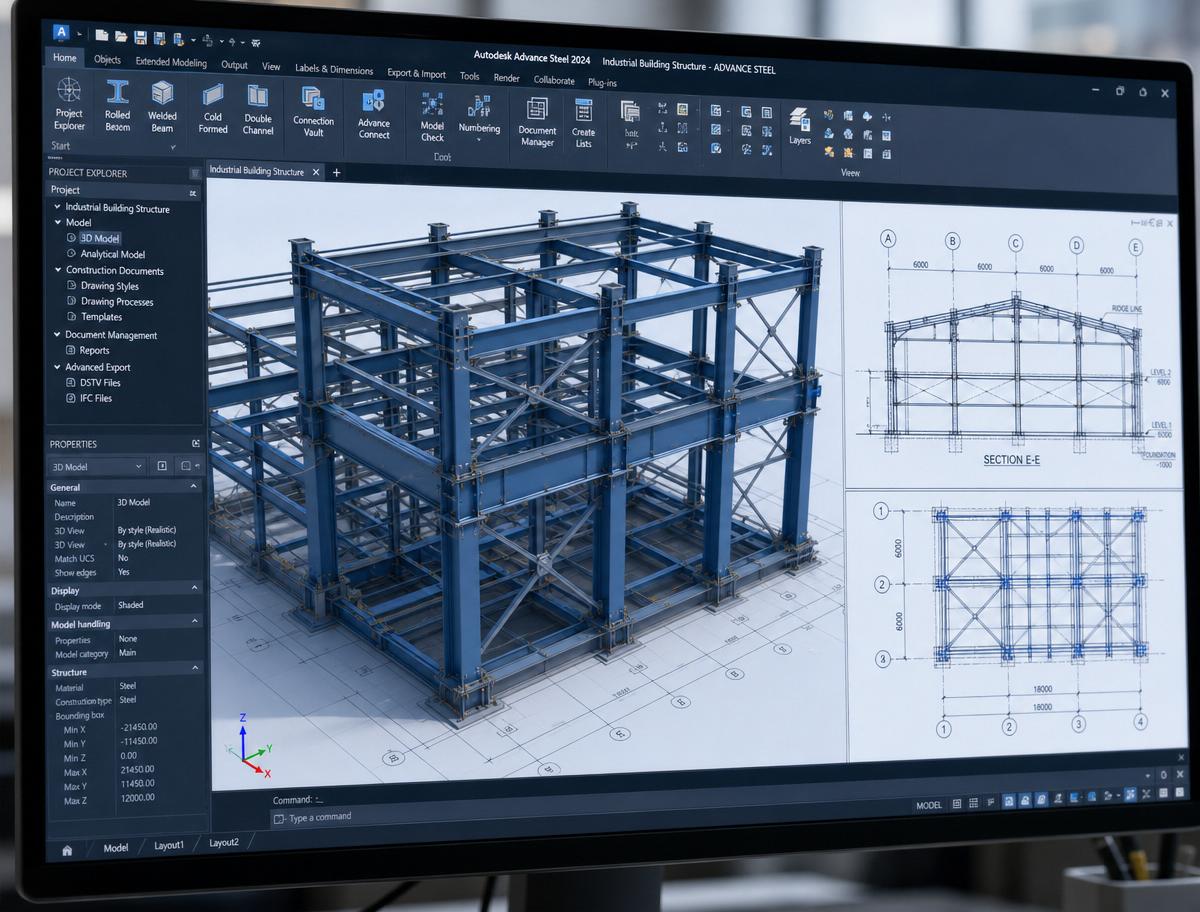Collapse the General properties section
The width and height of the screenshot is (1200, 912).
point(195,487)
